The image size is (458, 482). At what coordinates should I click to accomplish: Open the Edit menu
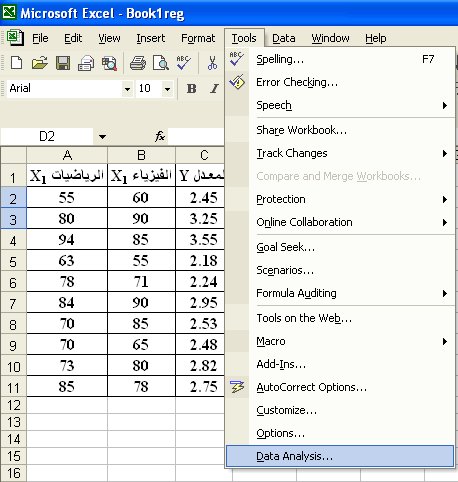[x=73, y=38]
